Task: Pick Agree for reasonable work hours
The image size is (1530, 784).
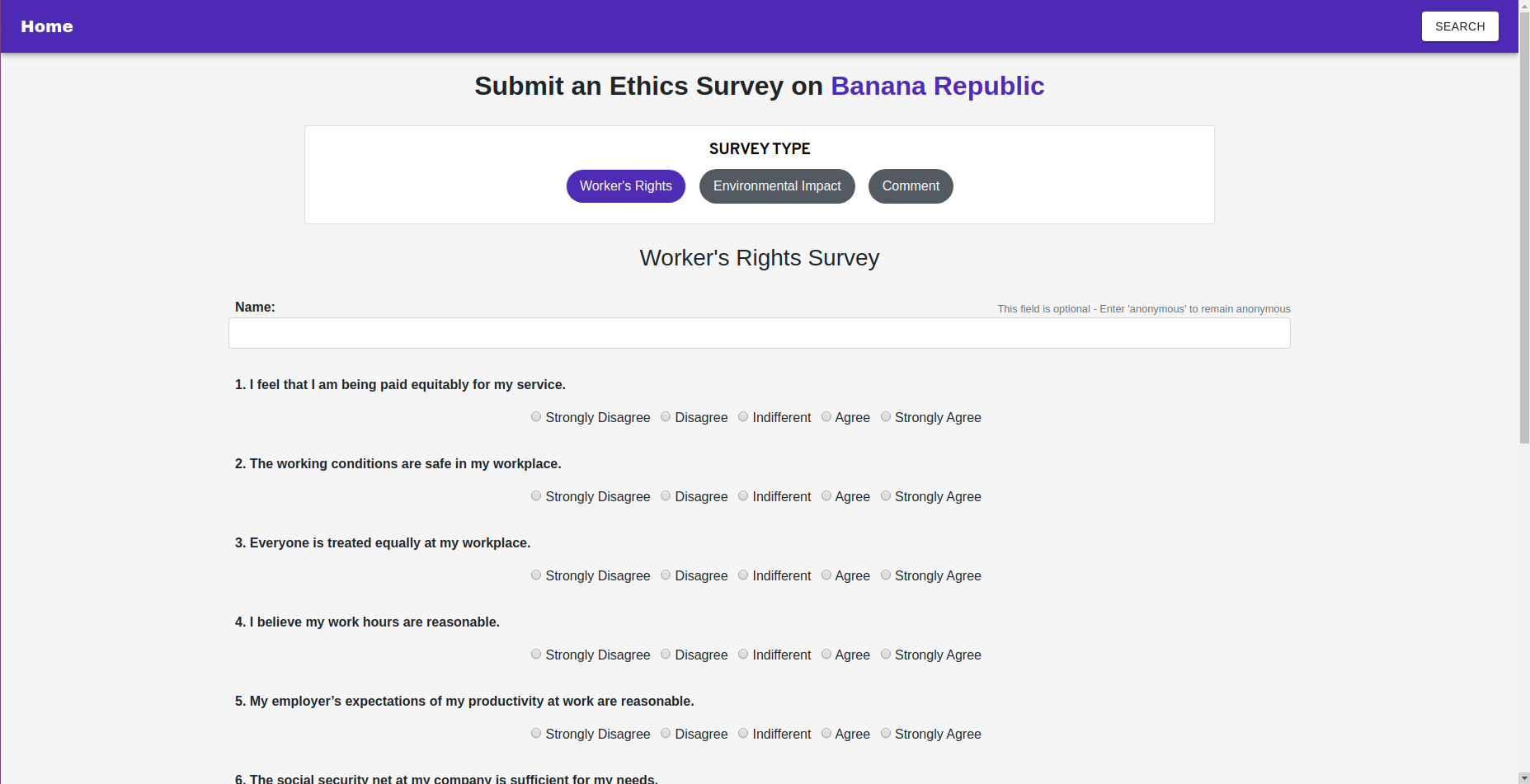Action: pyautogui.click(x=826, y=655)
